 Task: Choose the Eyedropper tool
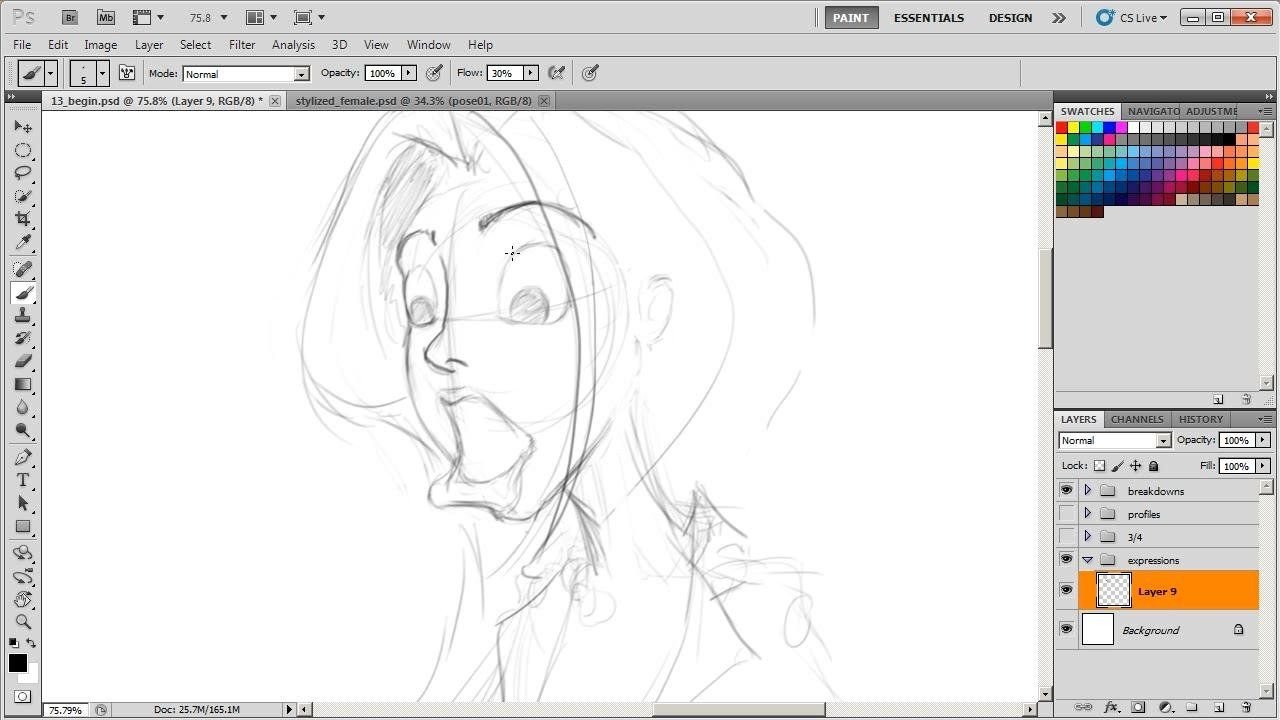23,243
